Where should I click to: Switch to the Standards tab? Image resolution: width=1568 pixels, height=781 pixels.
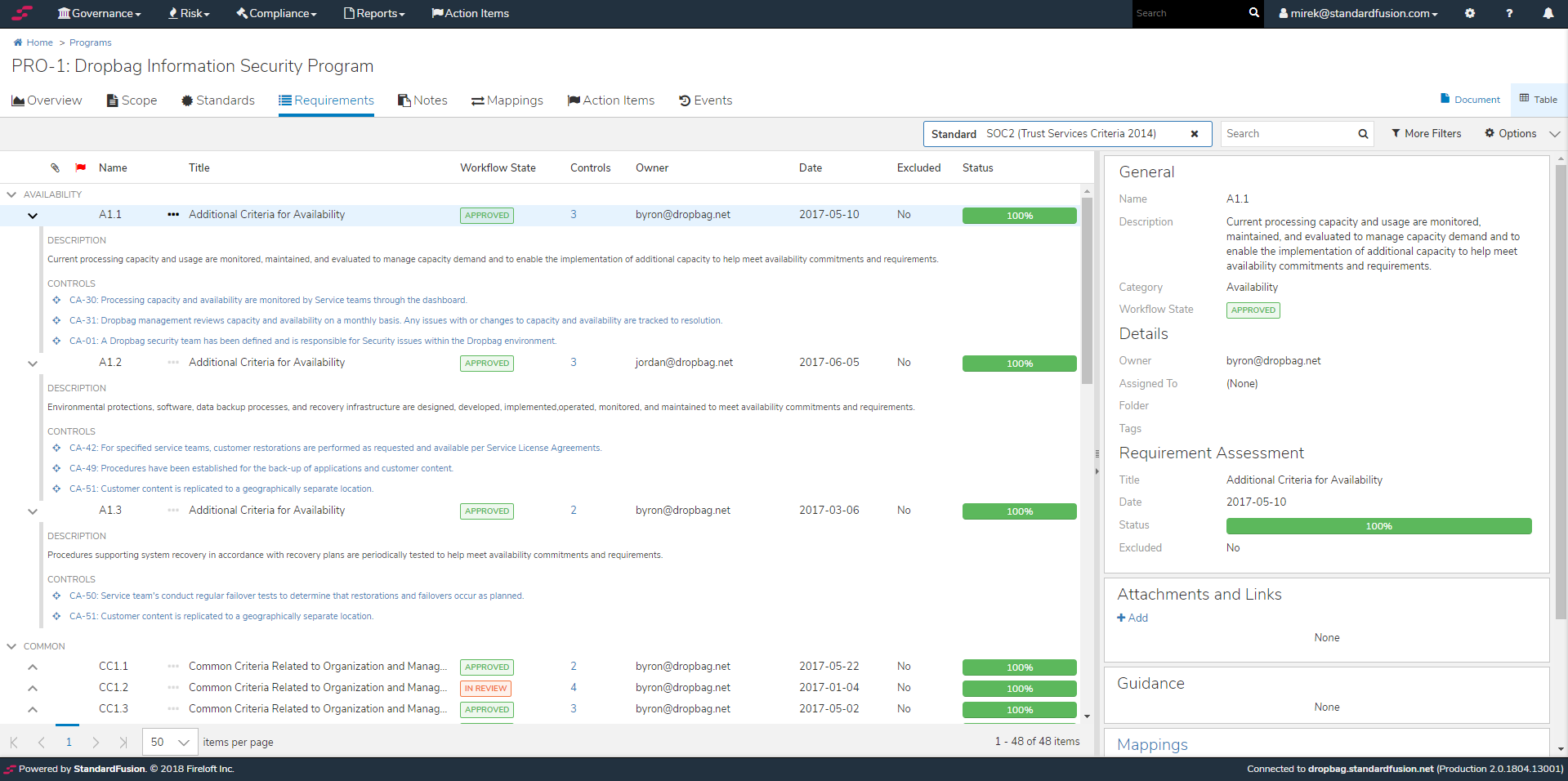[218, 100]
